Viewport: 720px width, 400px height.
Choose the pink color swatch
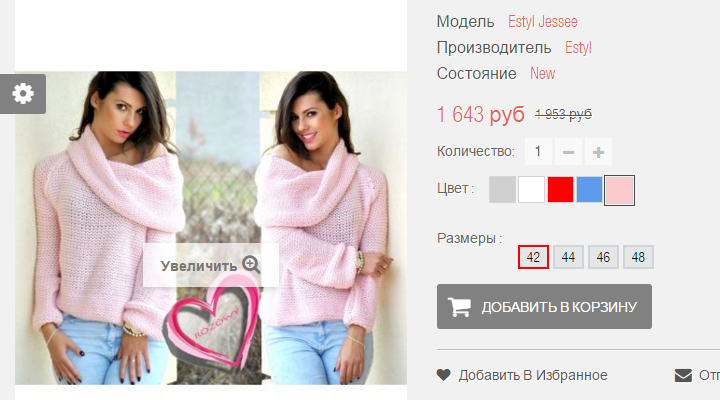[619, 190]
